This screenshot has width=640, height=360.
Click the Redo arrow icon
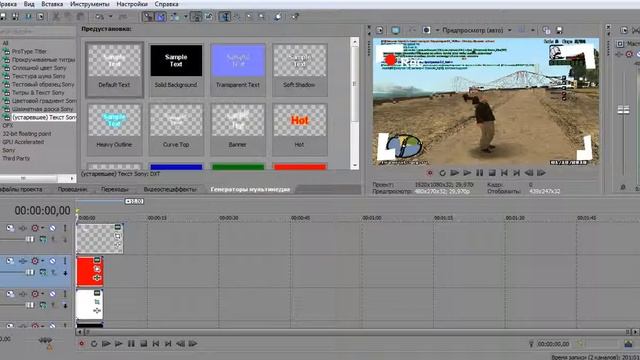click(x=122, y=17)
